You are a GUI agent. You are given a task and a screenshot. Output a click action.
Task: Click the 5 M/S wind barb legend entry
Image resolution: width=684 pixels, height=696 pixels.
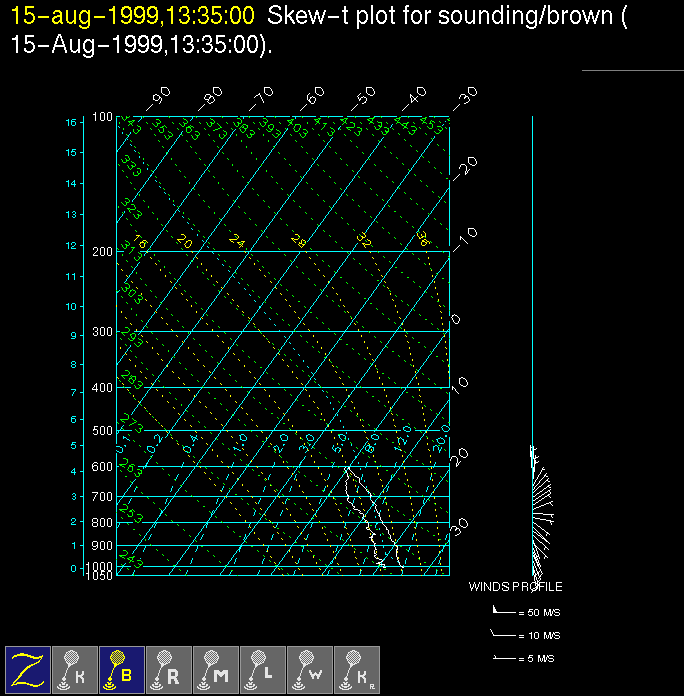(x=517, y=659)
